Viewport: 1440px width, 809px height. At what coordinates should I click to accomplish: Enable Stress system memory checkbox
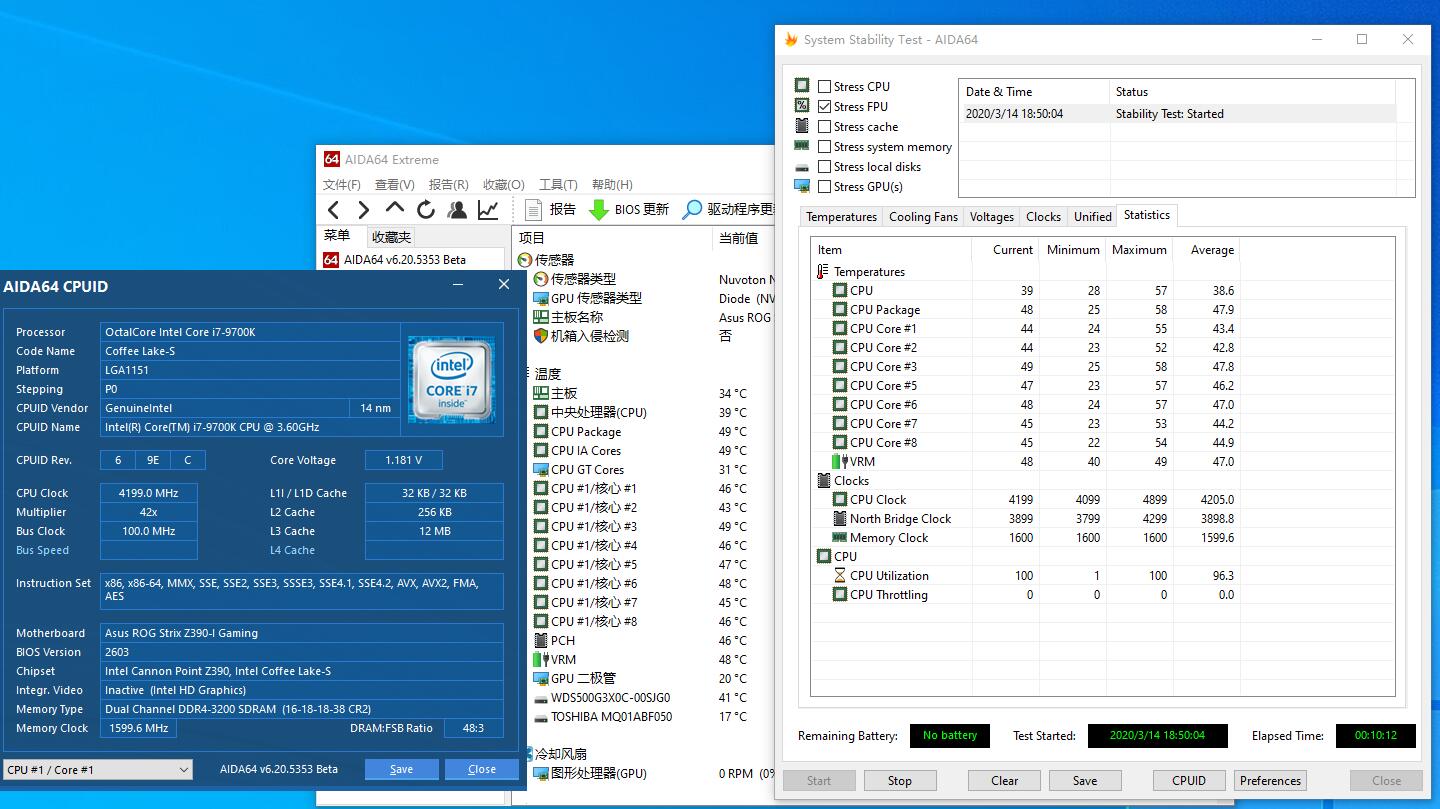click(x=825, y=147)
